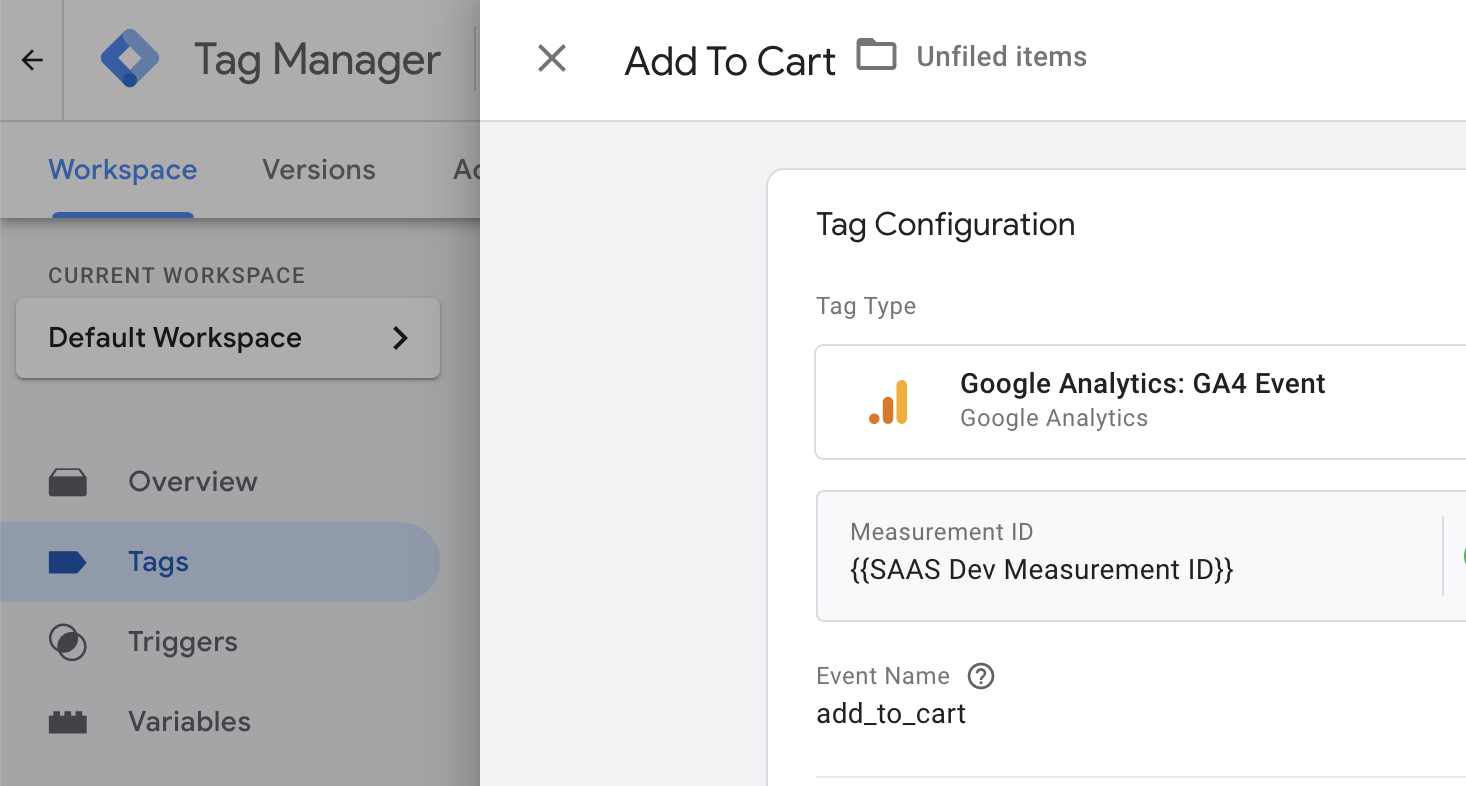This screenshot has height=786, width=1466.
Task: Open the Unfiled items folder label
Action: [x=1001, y=57]
